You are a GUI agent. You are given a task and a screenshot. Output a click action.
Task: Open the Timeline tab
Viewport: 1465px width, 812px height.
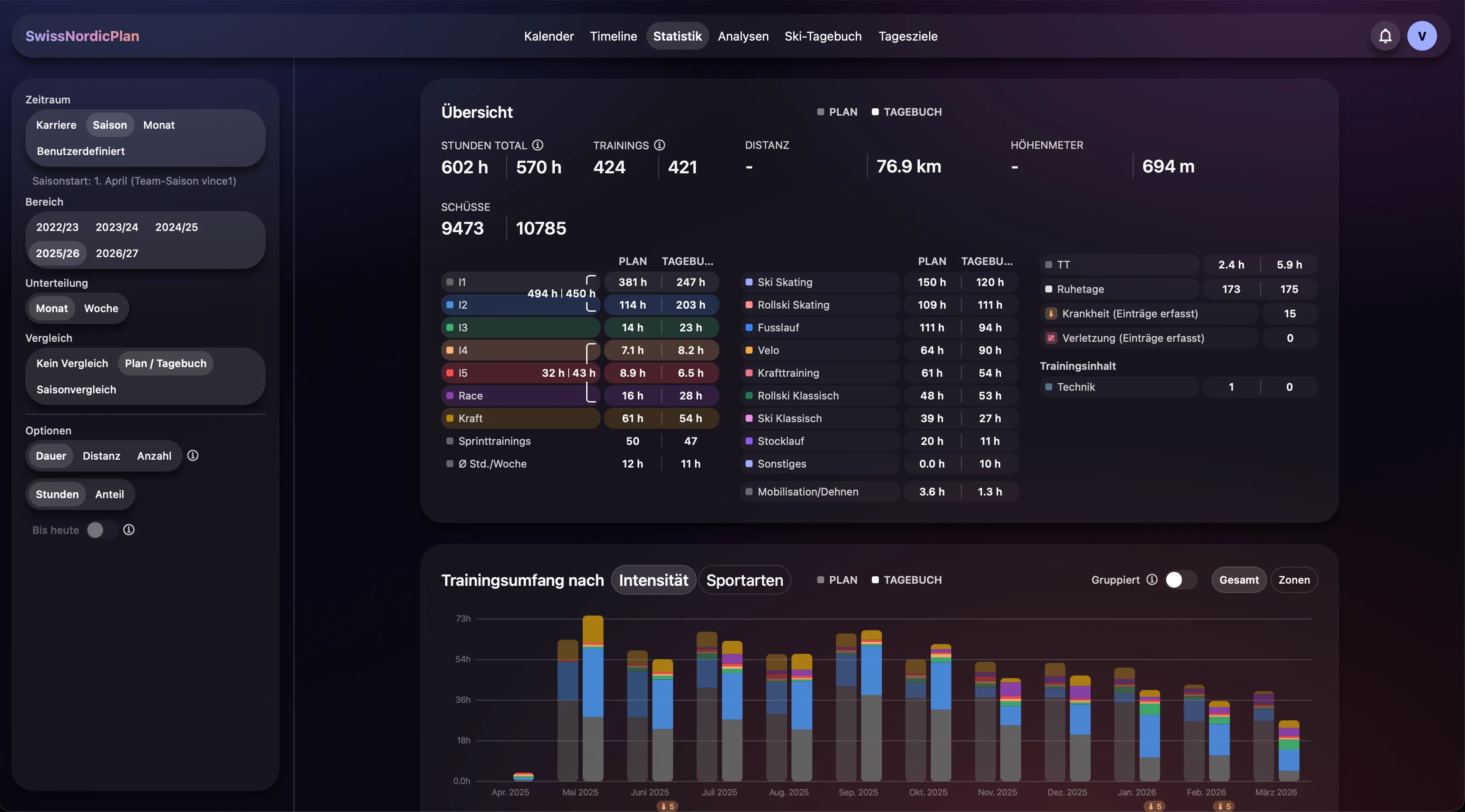pyautogui.click(x=613, y=36)
